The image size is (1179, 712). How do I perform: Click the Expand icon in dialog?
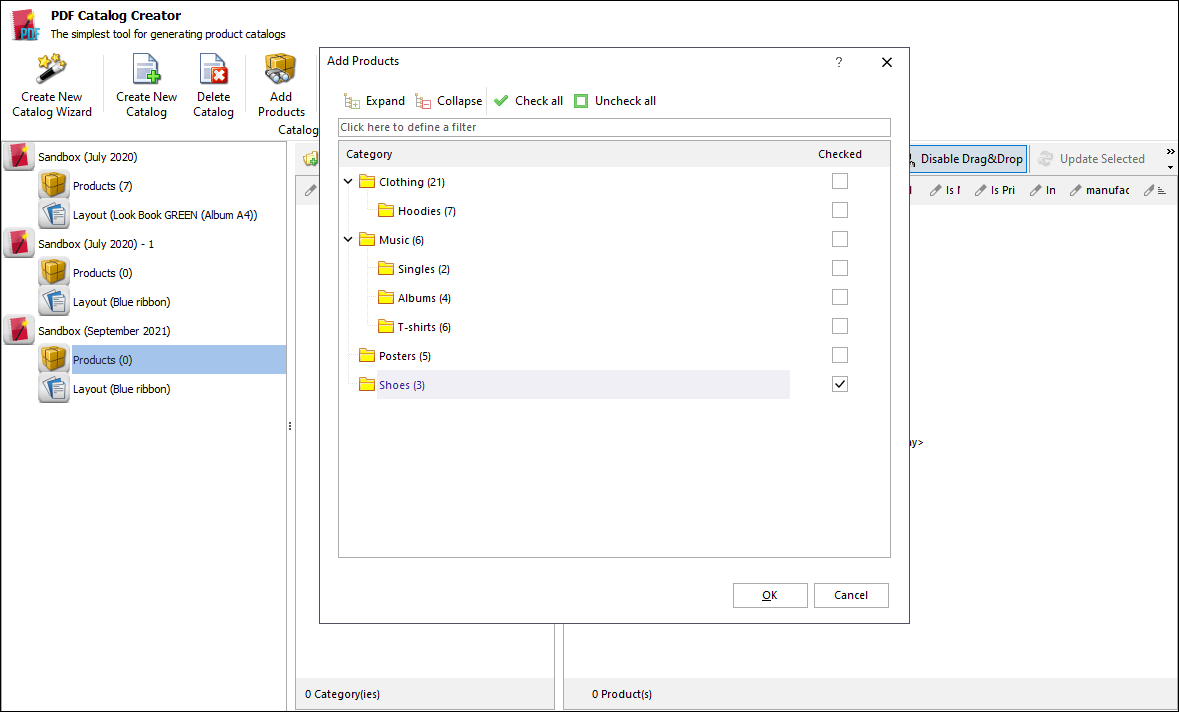click(x=352, y=101)
